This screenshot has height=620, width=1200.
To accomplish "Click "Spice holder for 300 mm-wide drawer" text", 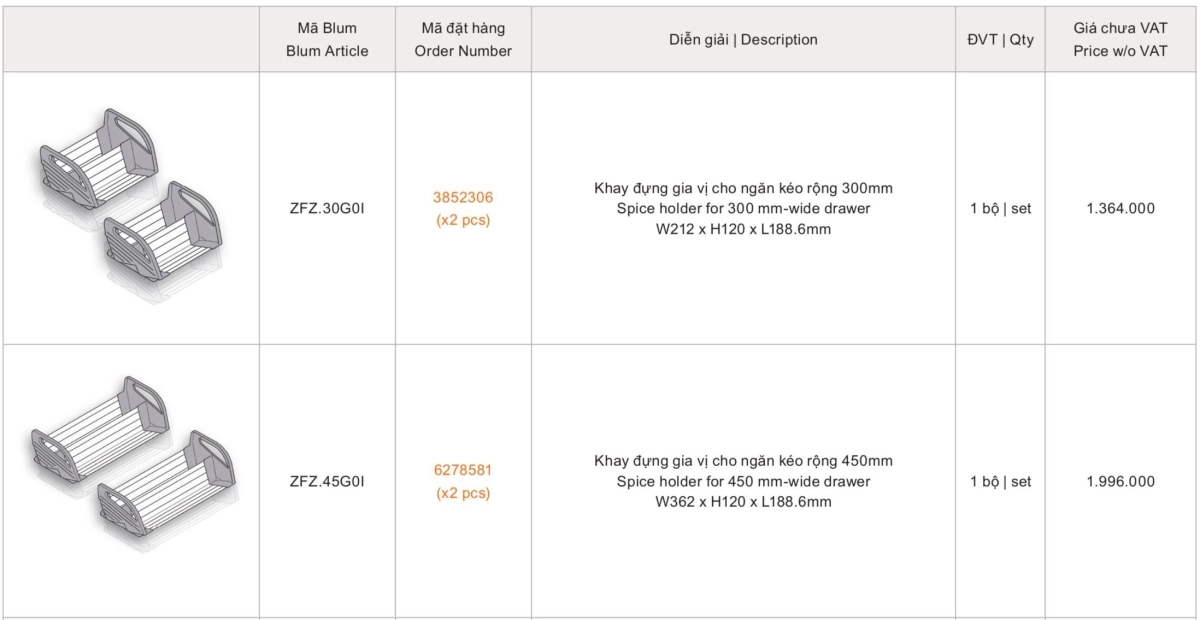I will pos(743,209).
